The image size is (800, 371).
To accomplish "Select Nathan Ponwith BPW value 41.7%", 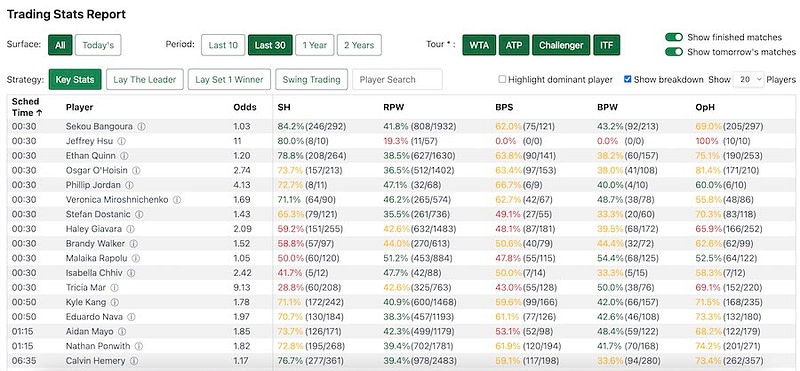I will (610, 347).
